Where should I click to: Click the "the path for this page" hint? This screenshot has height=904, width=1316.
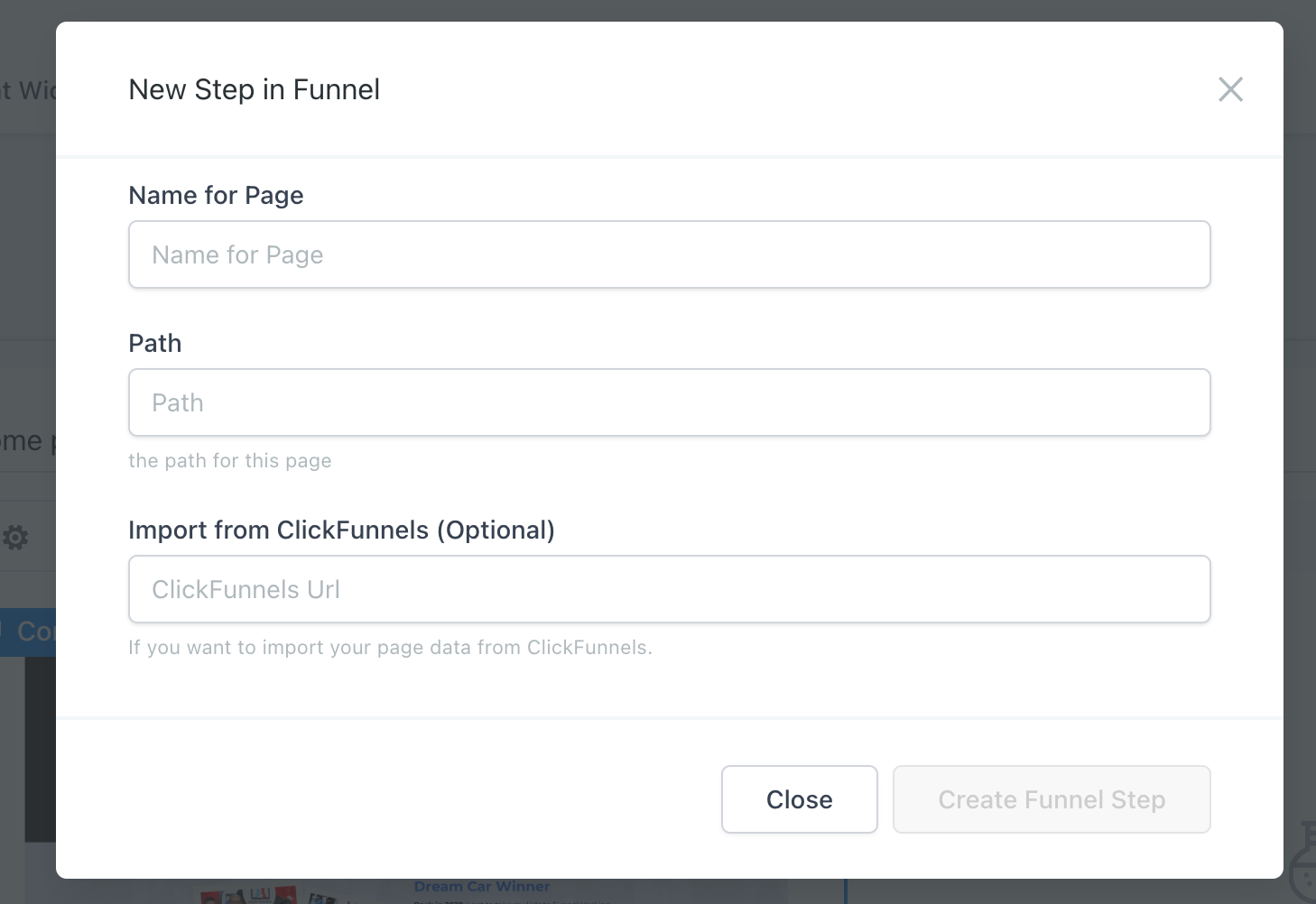click(x=229, y=461)
